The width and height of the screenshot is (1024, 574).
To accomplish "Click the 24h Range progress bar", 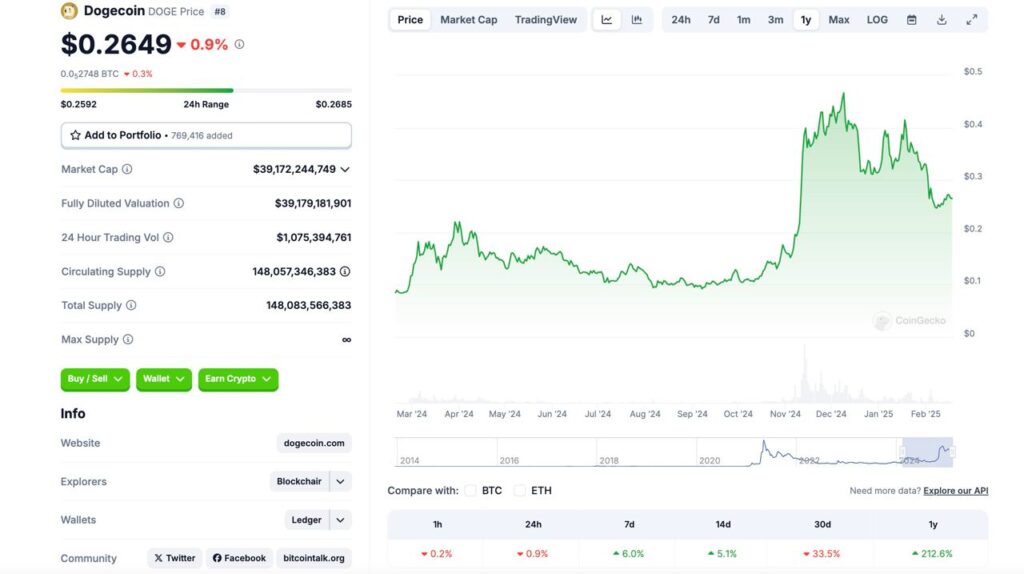I will click(206, 90).
